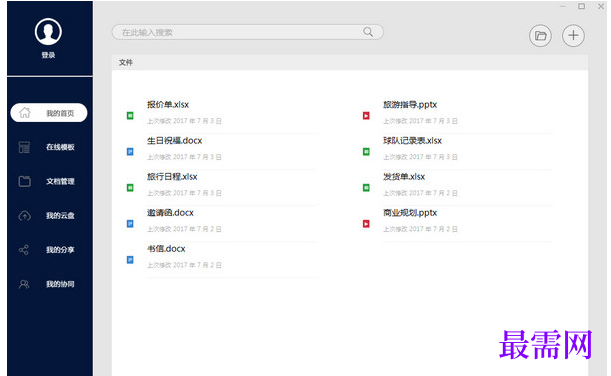Click the user avatar login icon
The width and height of the screenshot is (611, 376).
click(x=48, y=32)
